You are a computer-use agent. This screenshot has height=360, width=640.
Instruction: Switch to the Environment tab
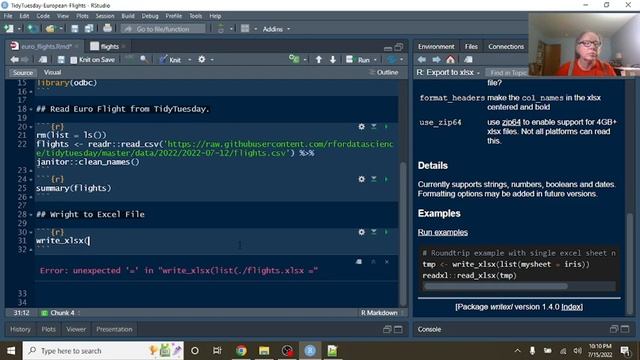pos(436,47)
